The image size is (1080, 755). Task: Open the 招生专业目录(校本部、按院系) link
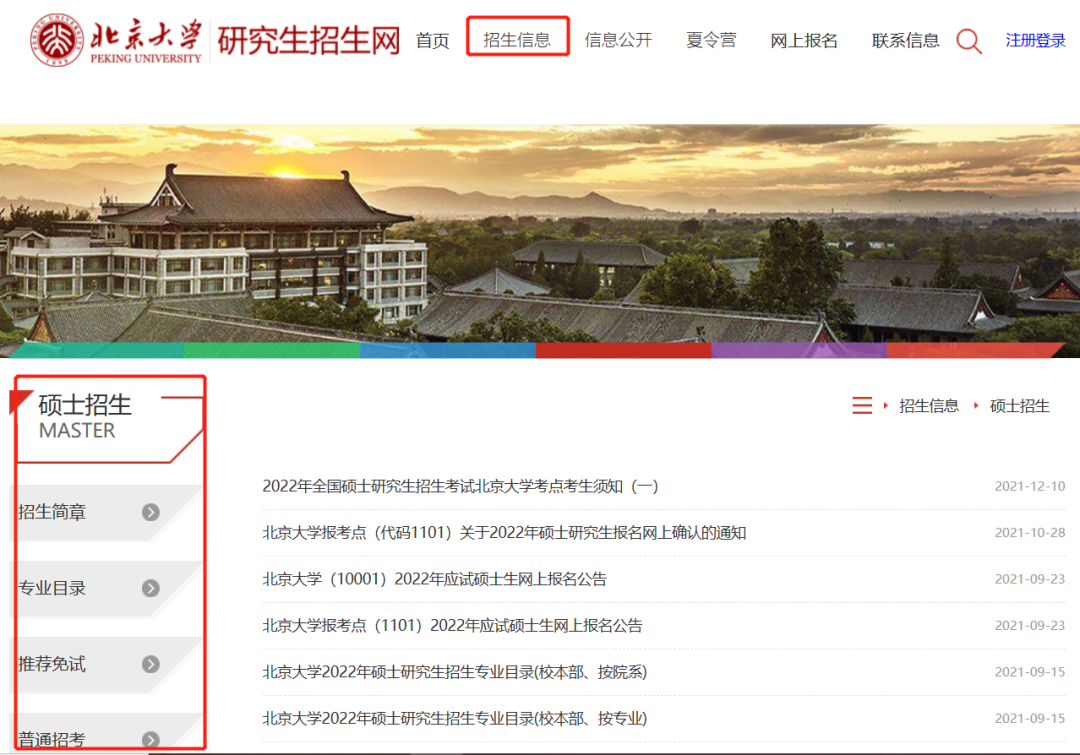point(454,672)
